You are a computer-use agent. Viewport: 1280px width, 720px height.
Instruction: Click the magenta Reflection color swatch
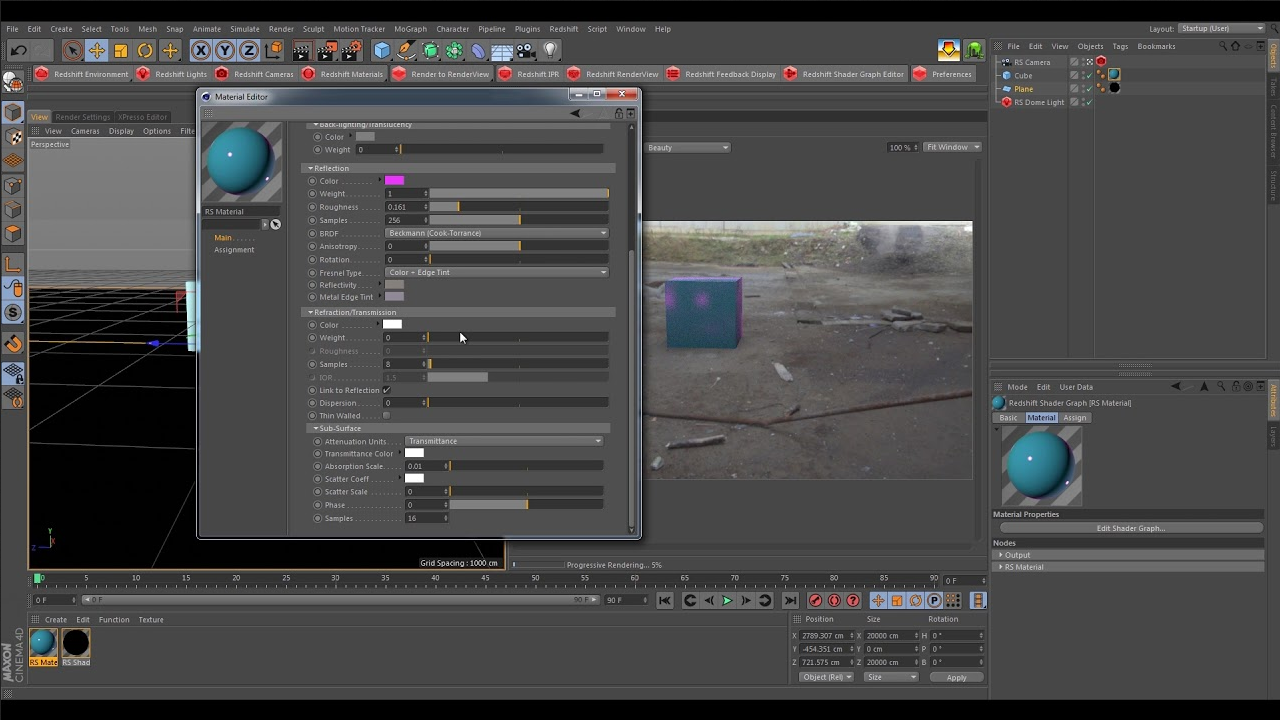pyautogui.click(x=394, y=181)
